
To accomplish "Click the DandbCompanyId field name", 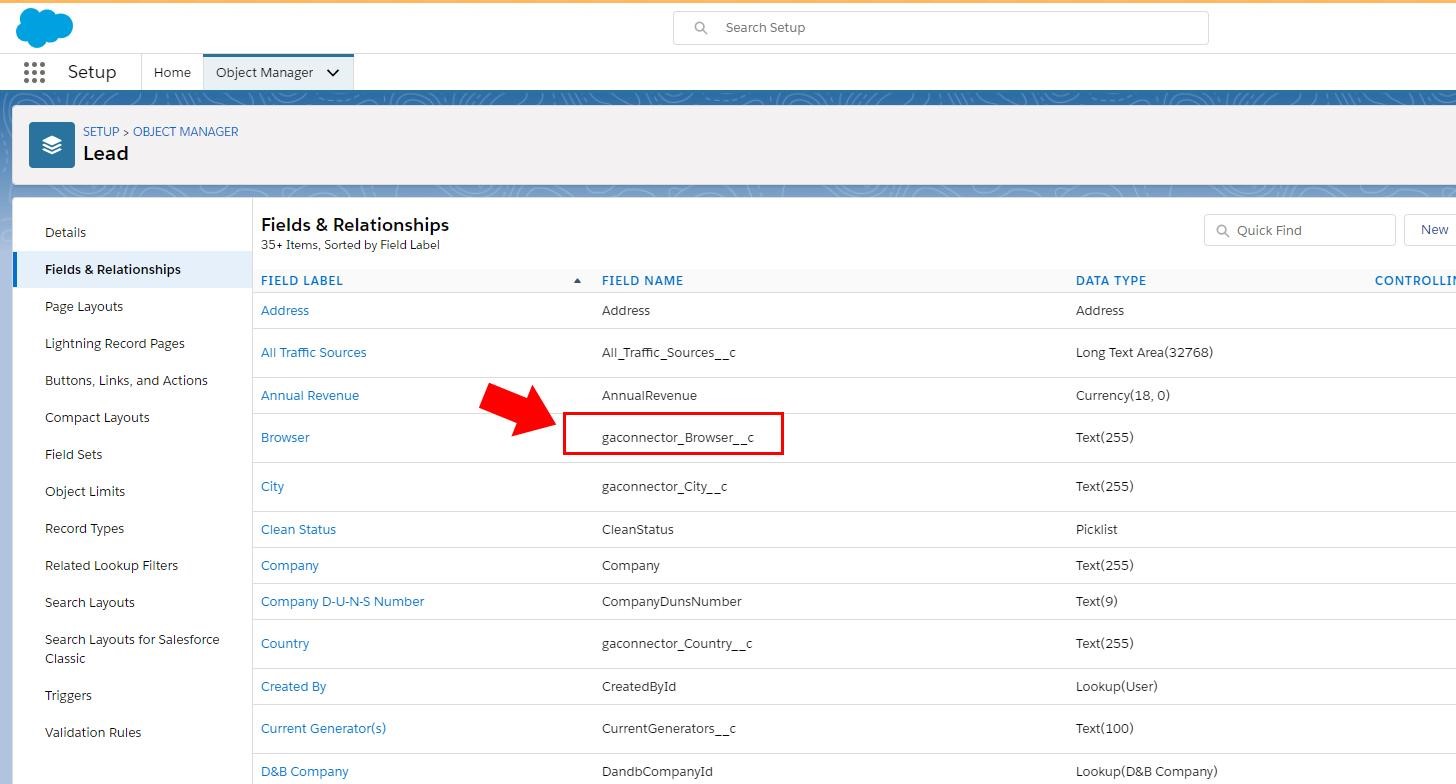I will (657, 772).
